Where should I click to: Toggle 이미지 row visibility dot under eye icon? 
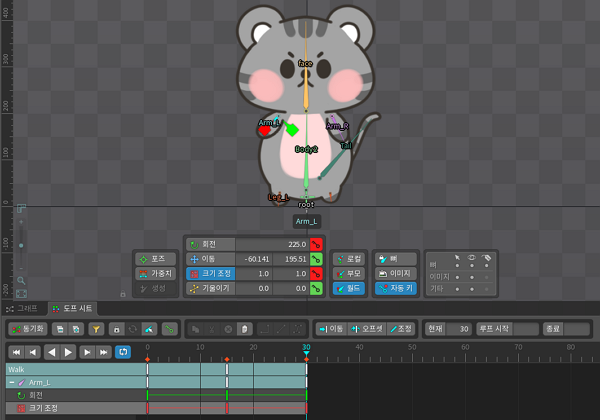(x=472, y=277)
